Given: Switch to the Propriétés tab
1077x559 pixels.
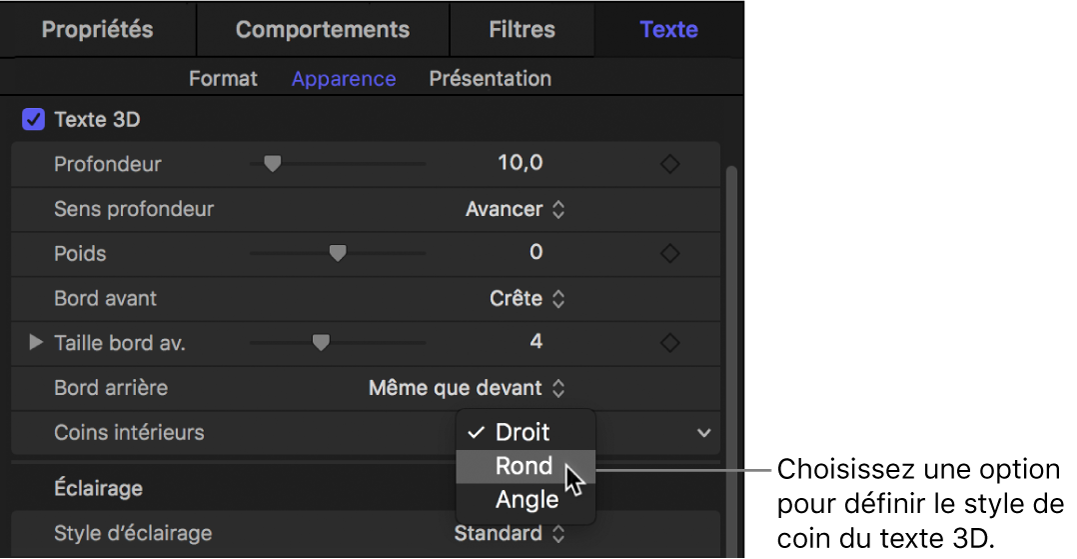Looking at the screenshot, I should (97, 29).
